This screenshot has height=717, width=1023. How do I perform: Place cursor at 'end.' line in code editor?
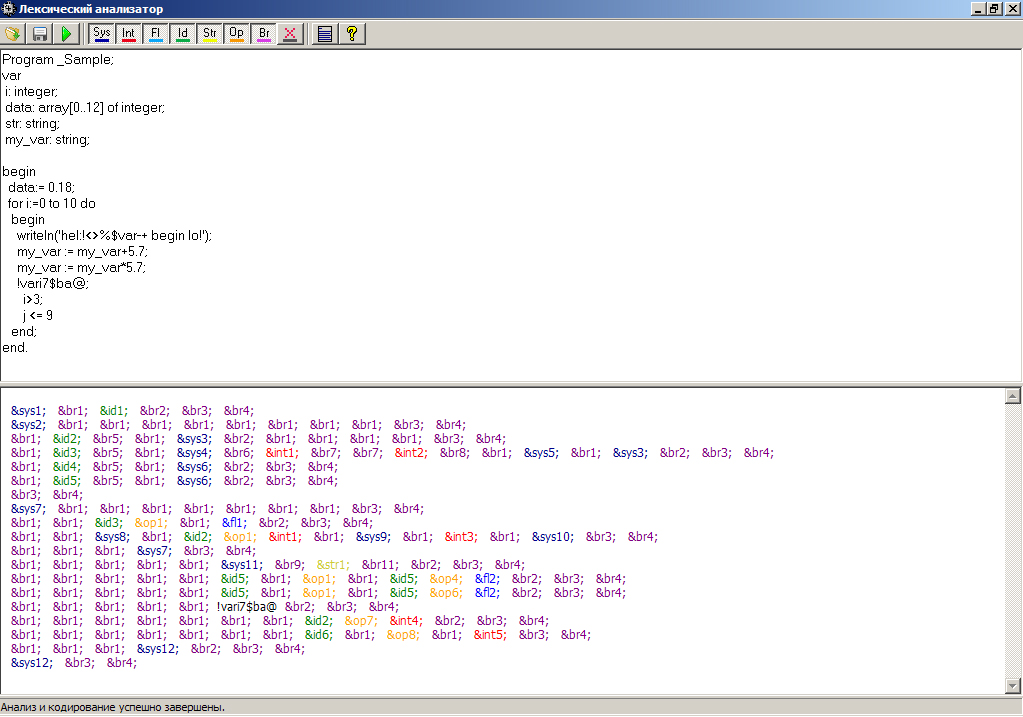(x=16, y=347)
